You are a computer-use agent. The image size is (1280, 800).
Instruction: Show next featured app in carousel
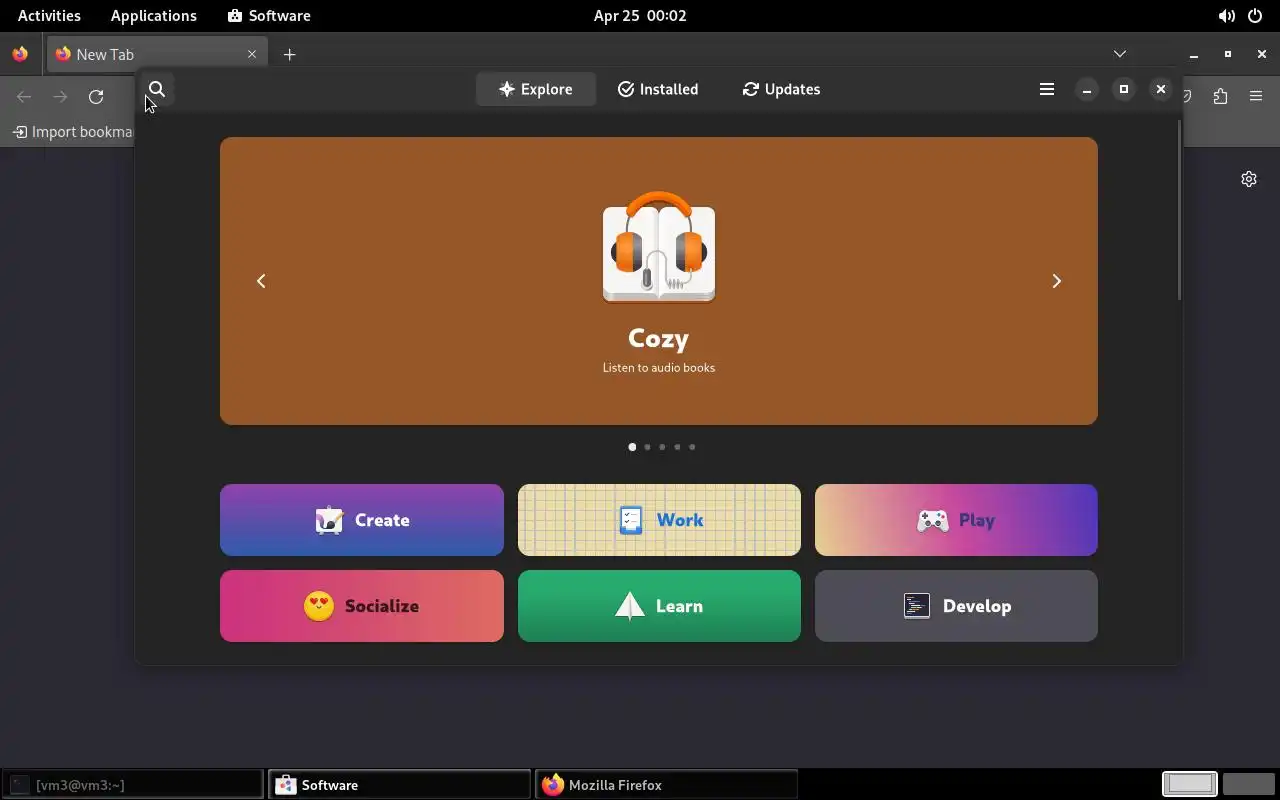pyautogui.click(x=1056, y=281)
